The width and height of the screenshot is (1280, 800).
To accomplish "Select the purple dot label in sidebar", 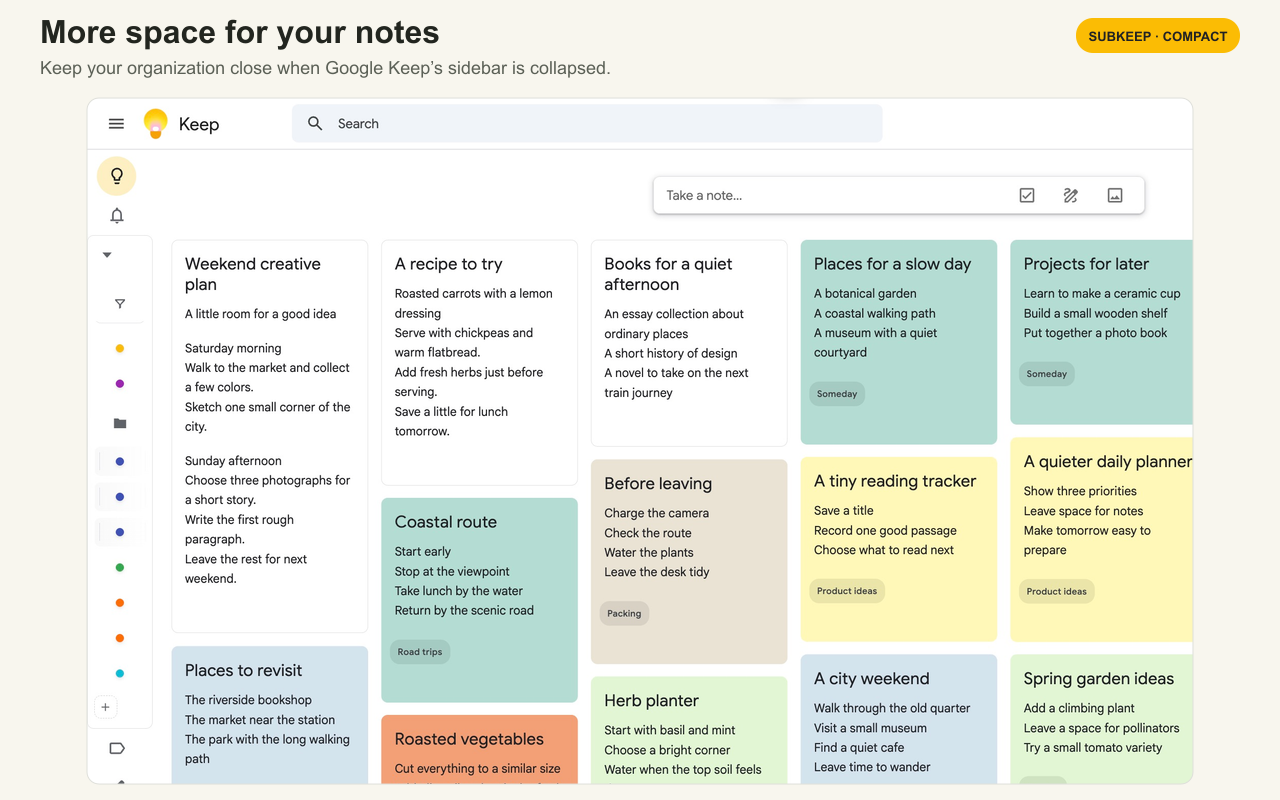I will pyautogui.click(x=120, y=384).
